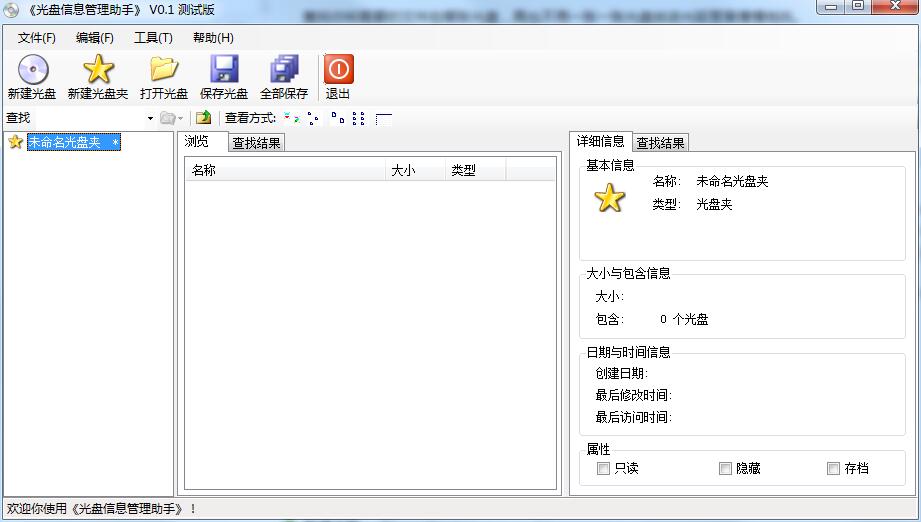The image size is (921, 522).
Task: Click the red Exit (退出) icon
Action: (x=338, y=70)
